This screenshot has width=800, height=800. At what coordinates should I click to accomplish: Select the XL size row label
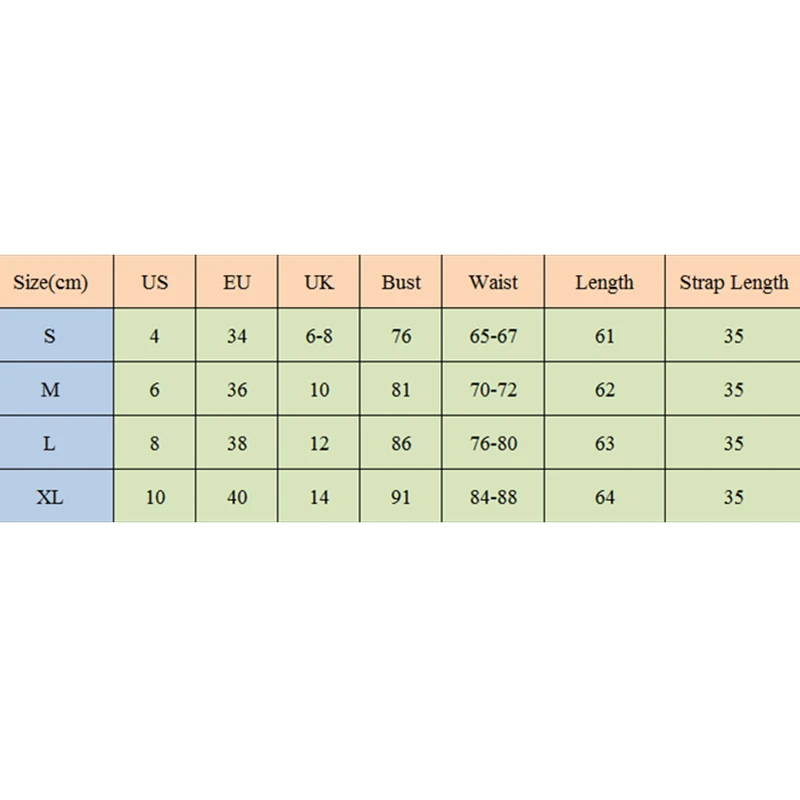51,497
